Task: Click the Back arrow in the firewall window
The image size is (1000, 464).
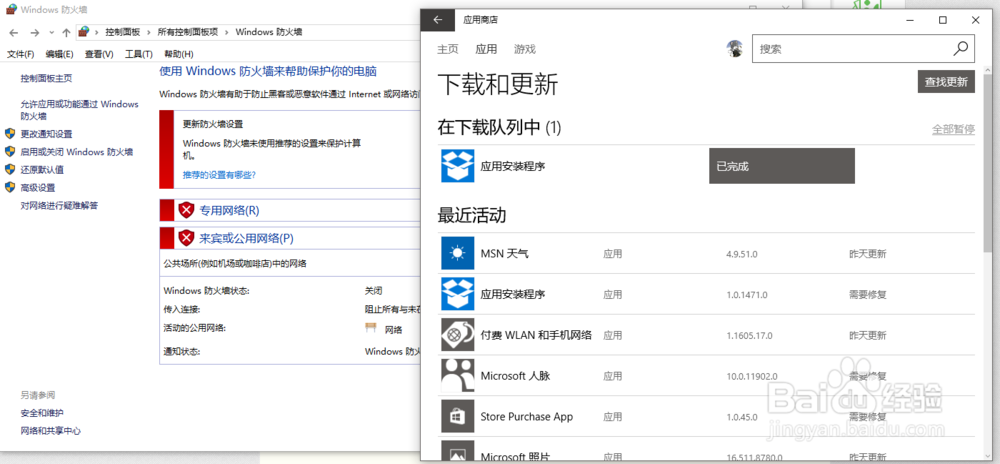Action: (14, 32)
